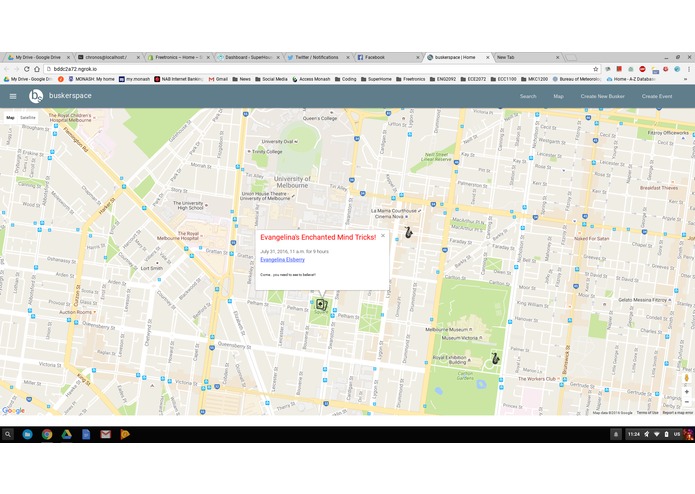The image size is (695, 494).
Task: Go to browser home page
Action: tap(37, 69)
